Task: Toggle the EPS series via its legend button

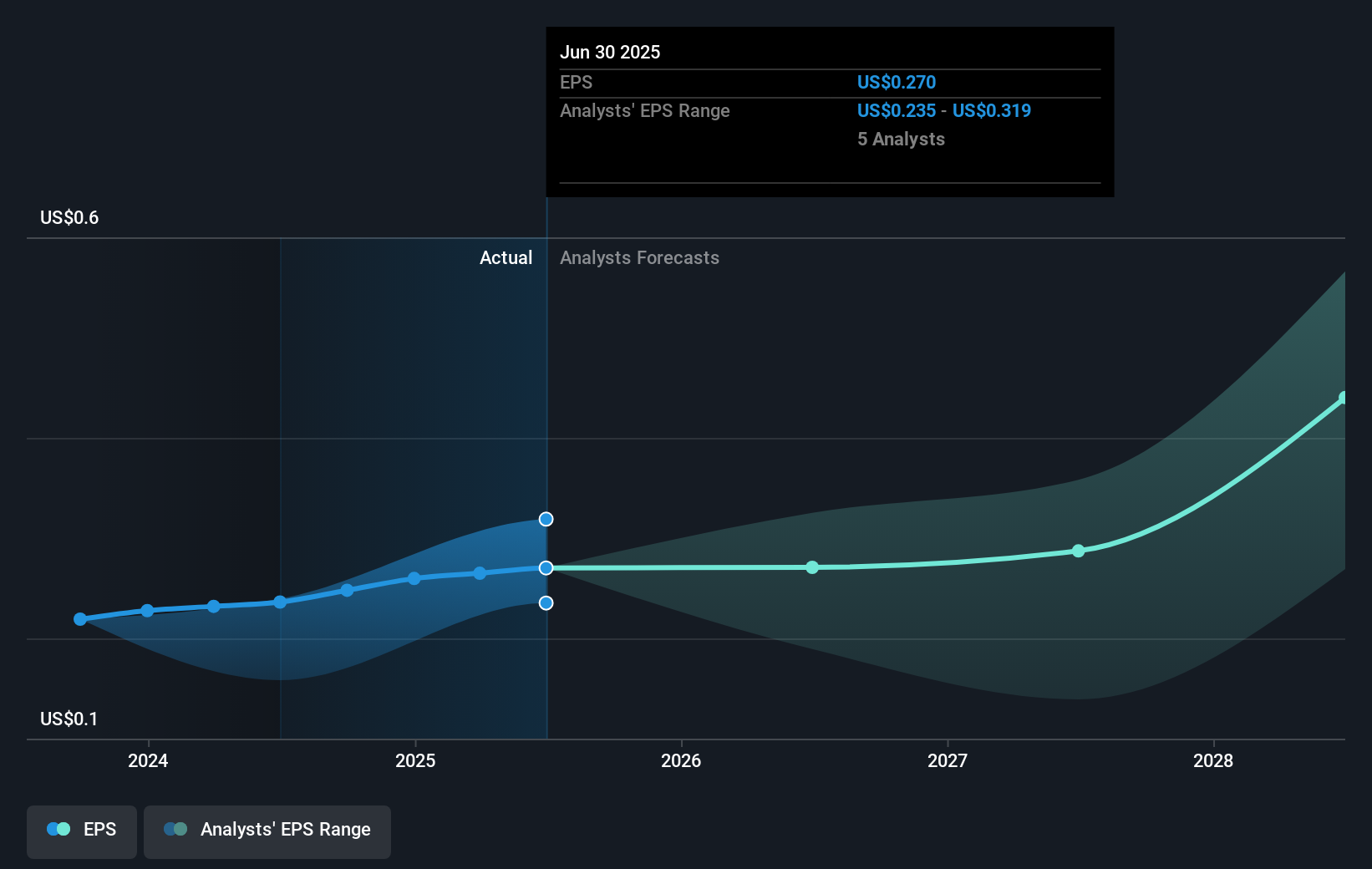Action: 81,831
